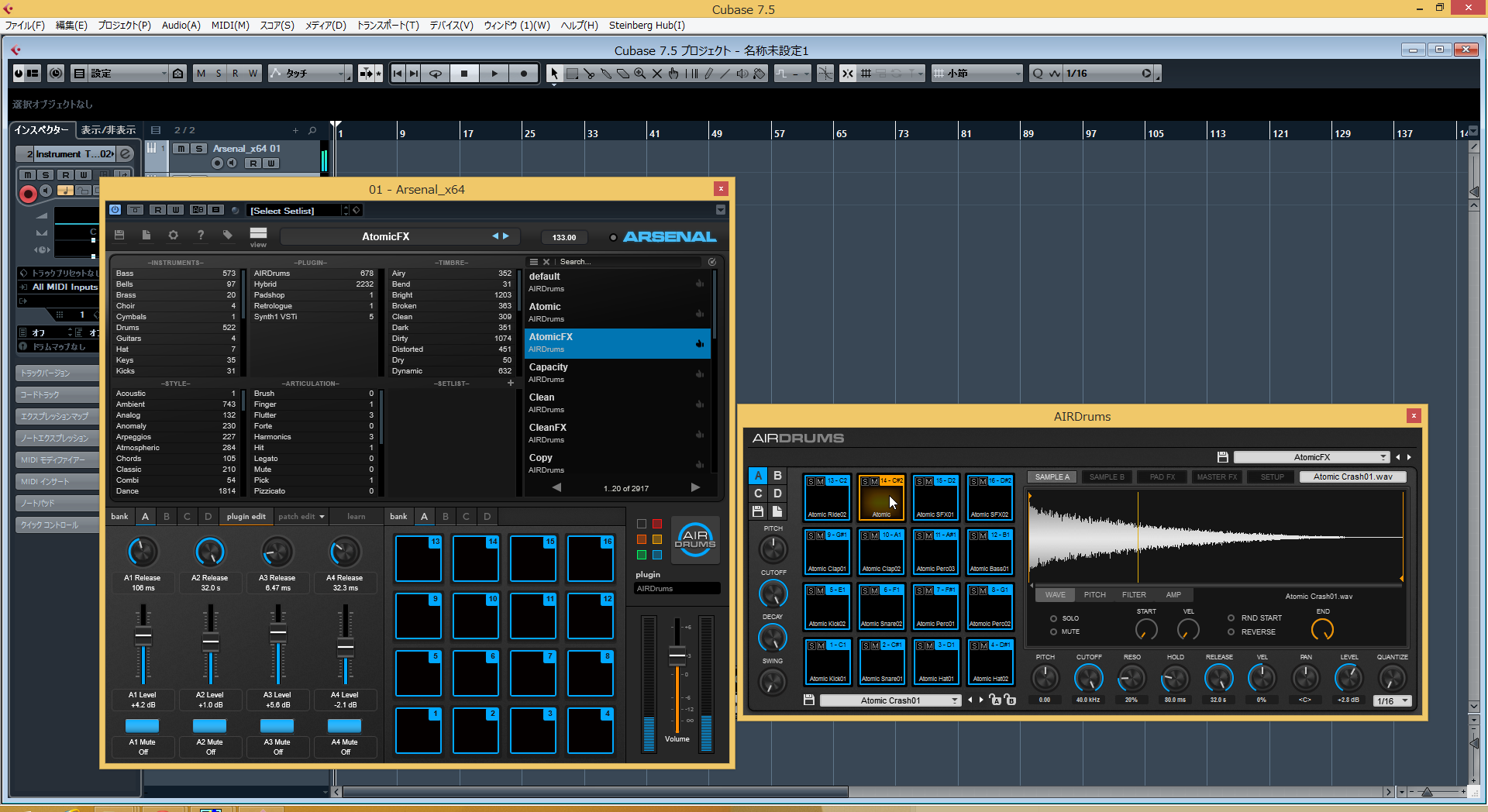Image resolution: width=1488 pixels, height=812 pixels.
Task: Mute Arsenal_x64 01 track with M button
Action: coord(181,149)
